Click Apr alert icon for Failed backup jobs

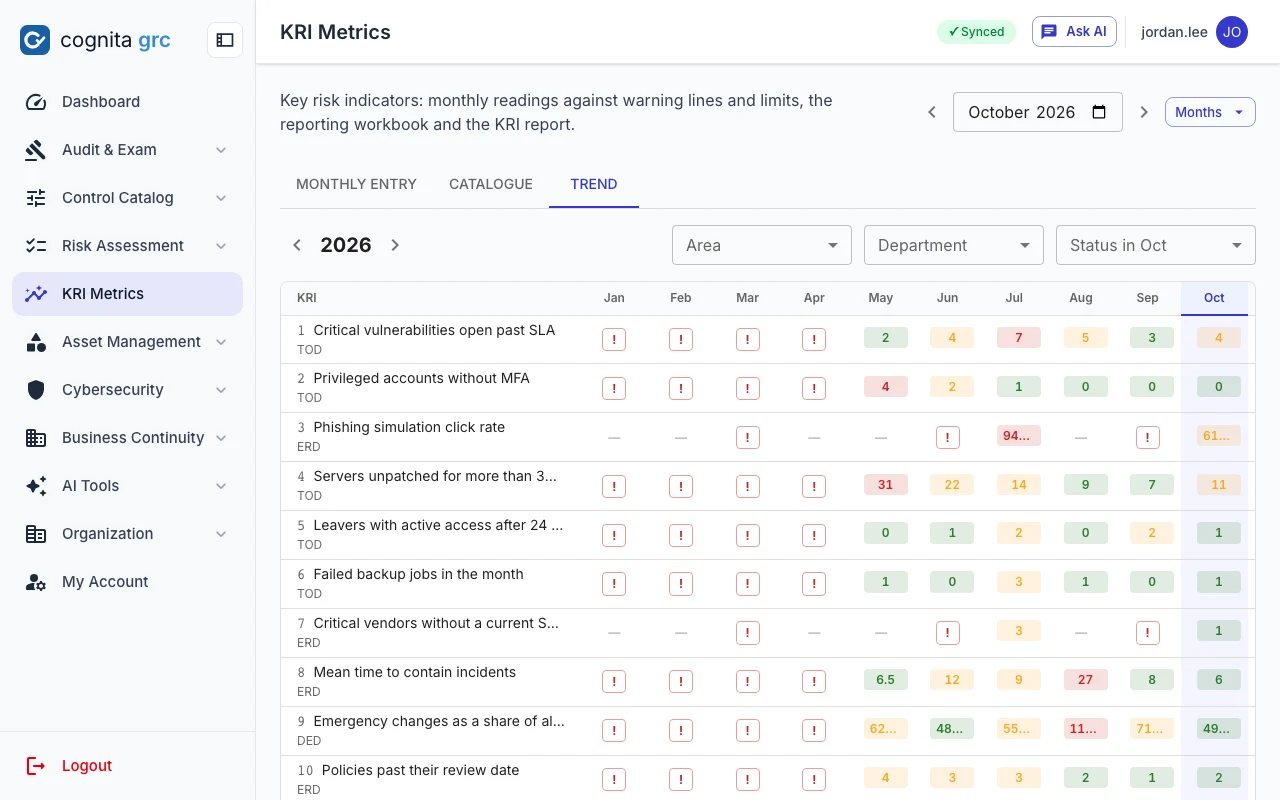814,584
